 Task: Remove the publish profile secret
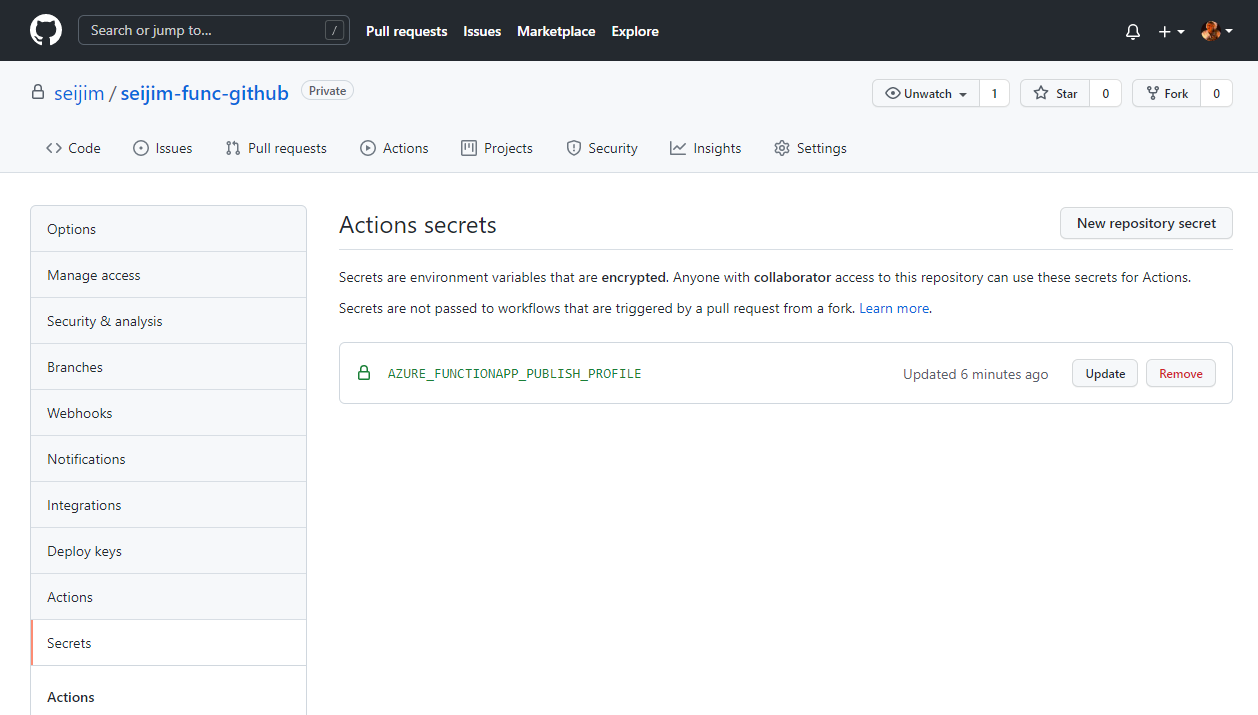click(x=1180, y=373)
